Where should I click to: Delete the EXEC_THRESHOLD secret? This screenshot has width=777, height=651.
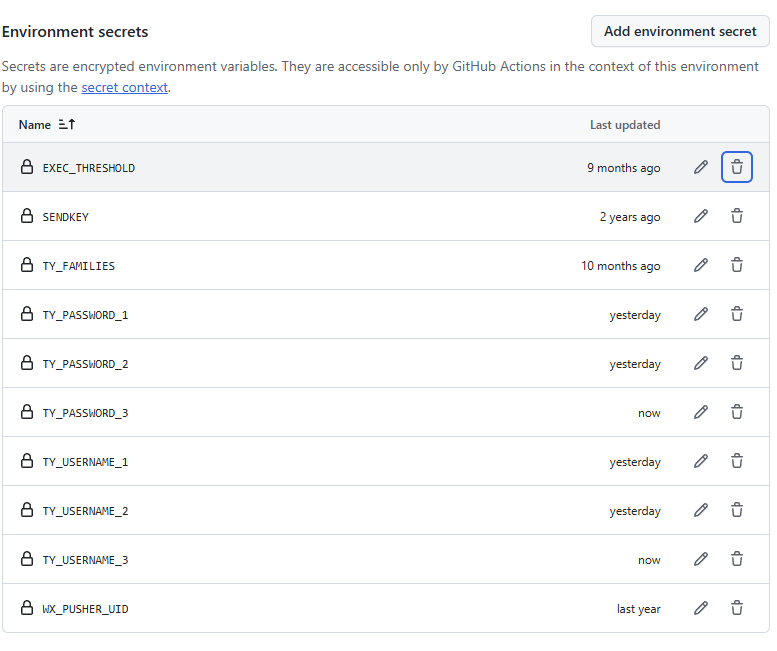pyautogui.click(x=737, y=167)
